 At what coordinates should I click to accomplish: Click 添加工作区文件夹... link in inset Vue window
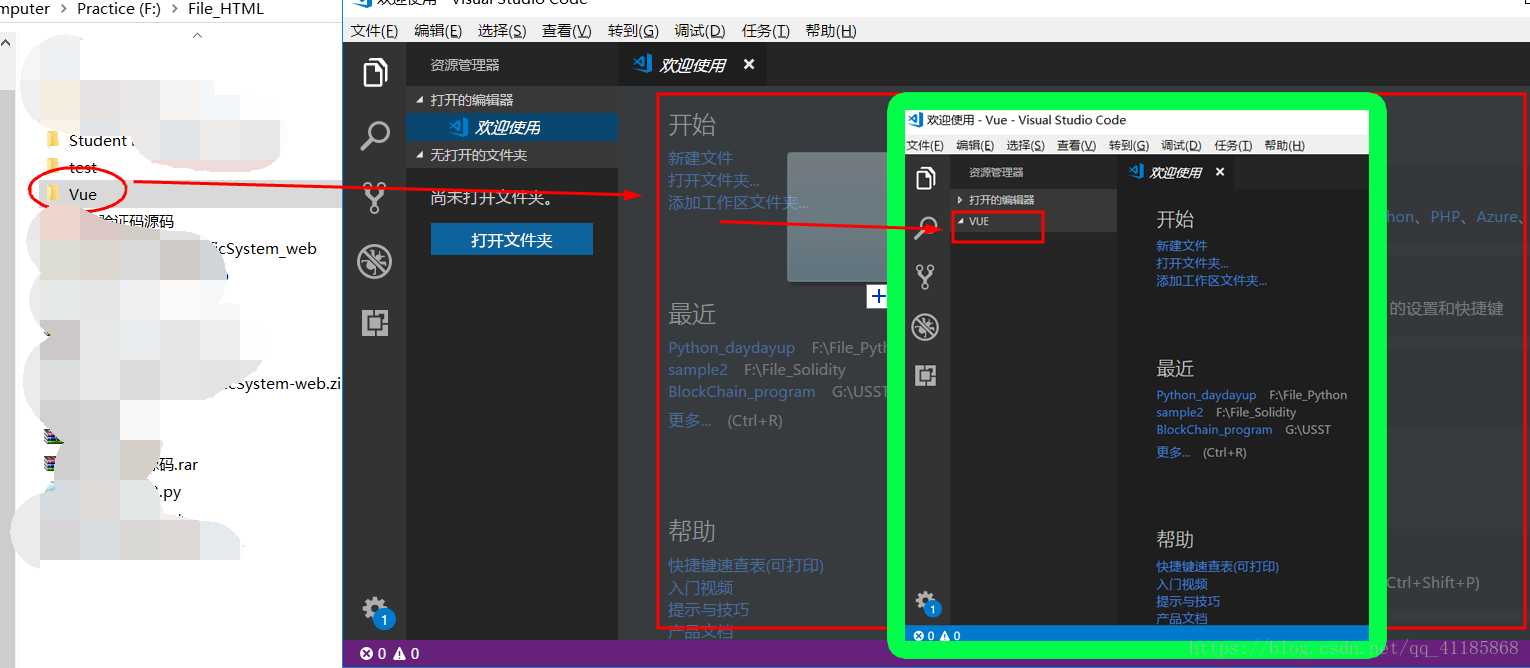click(1211, 281)
